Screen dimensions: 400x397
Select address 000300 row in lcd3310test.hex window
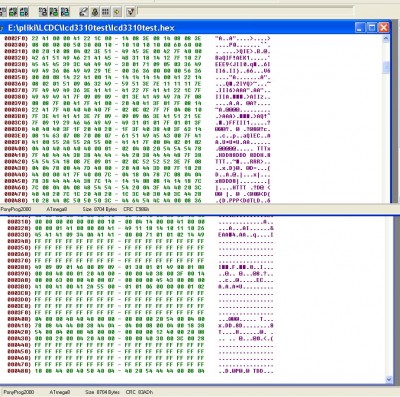[137, 45]
